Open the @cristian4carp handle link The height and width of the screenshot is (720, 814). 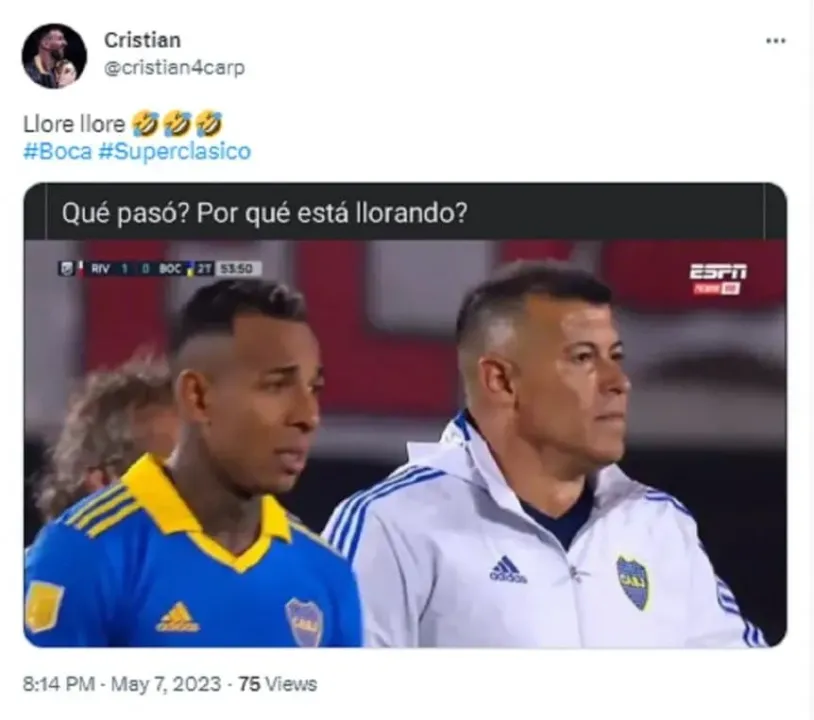point(174,67)
